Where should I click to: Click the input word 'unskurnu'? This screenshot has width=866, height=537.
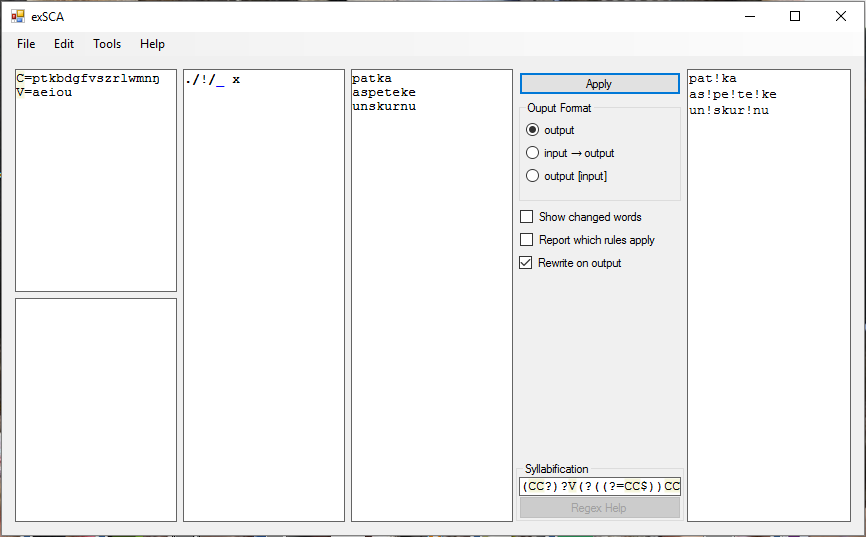pyautogui.click(x=384, y=106)
